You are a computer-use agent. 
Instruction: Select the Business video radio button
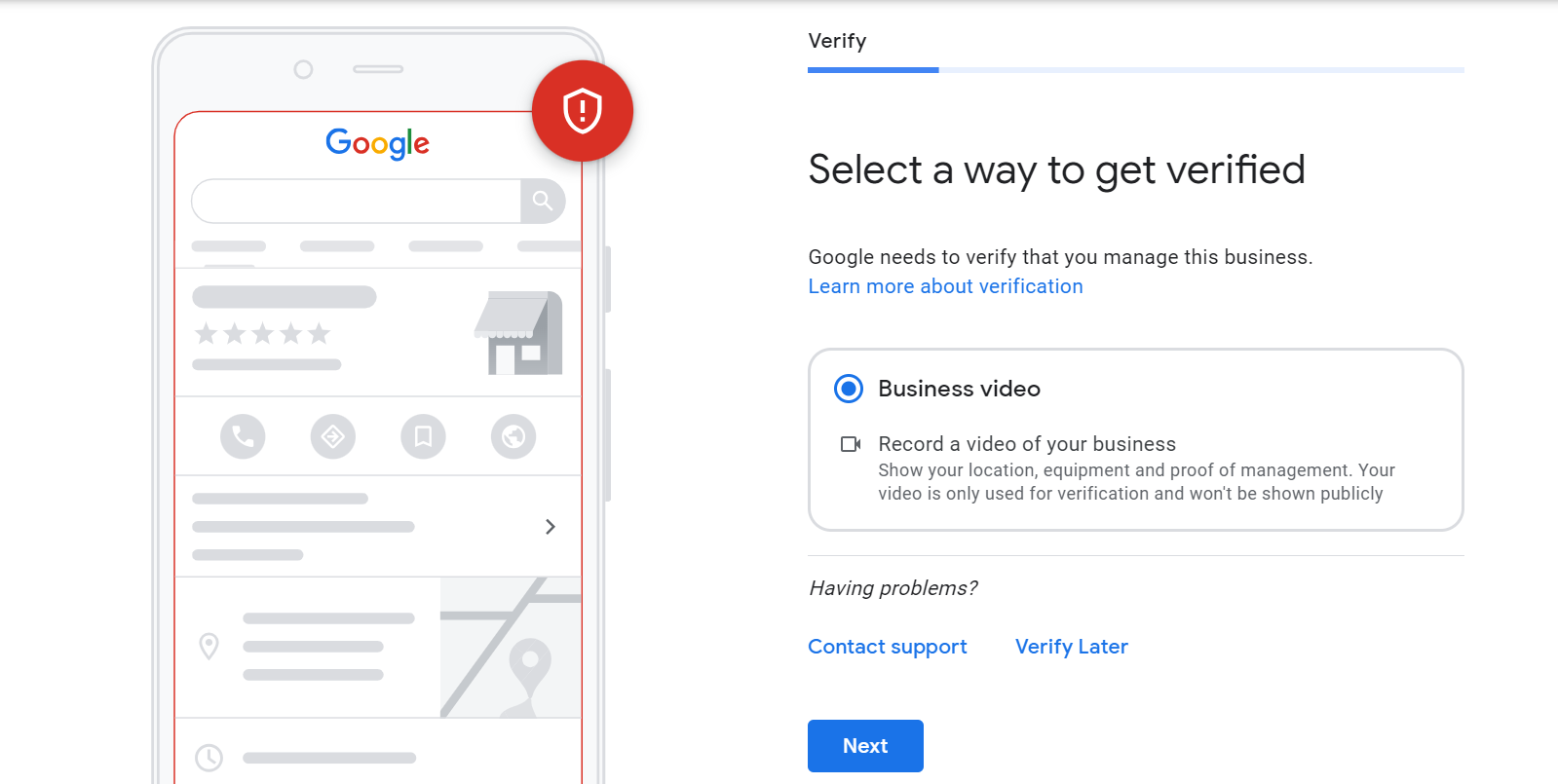click(849, 389)
